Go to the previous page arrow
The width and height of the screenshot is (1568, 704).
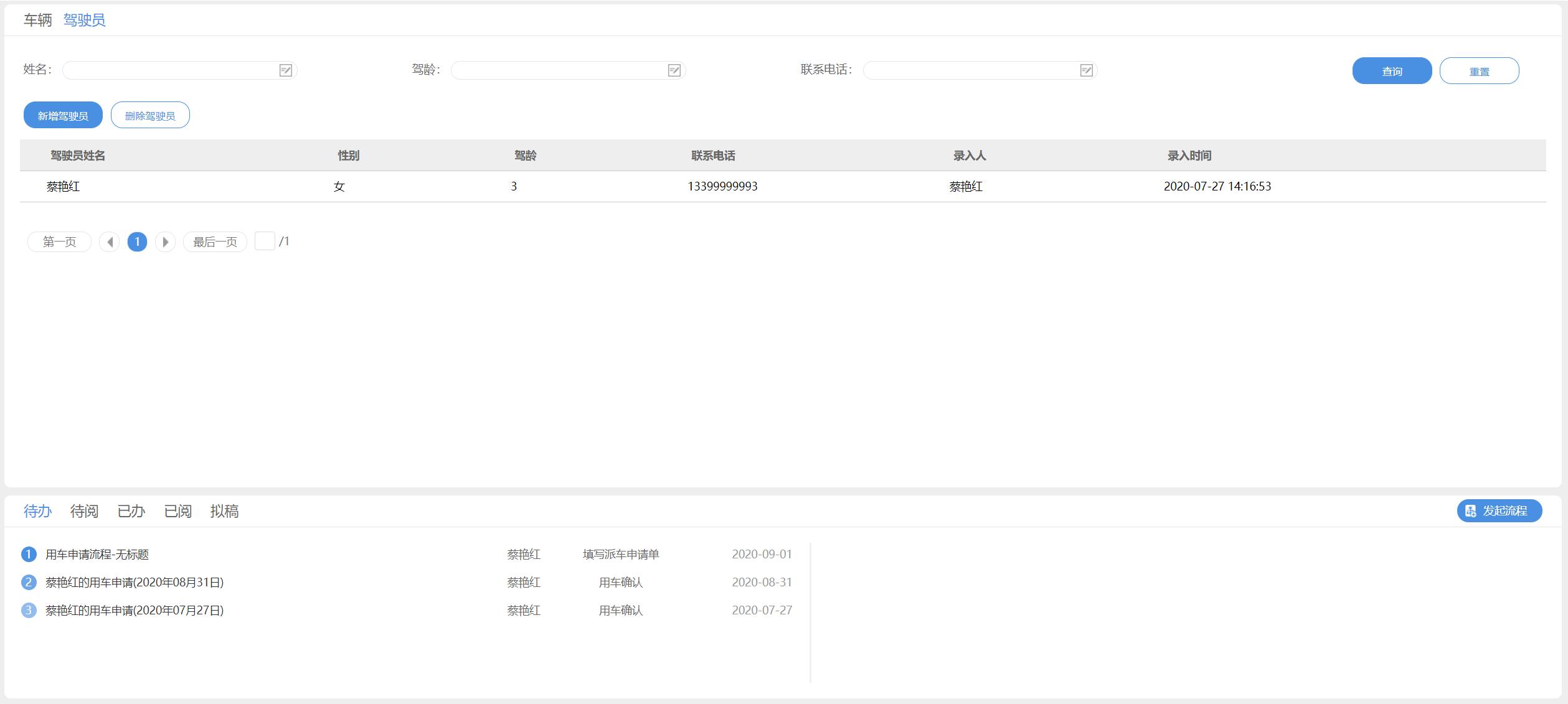point(110,242)
